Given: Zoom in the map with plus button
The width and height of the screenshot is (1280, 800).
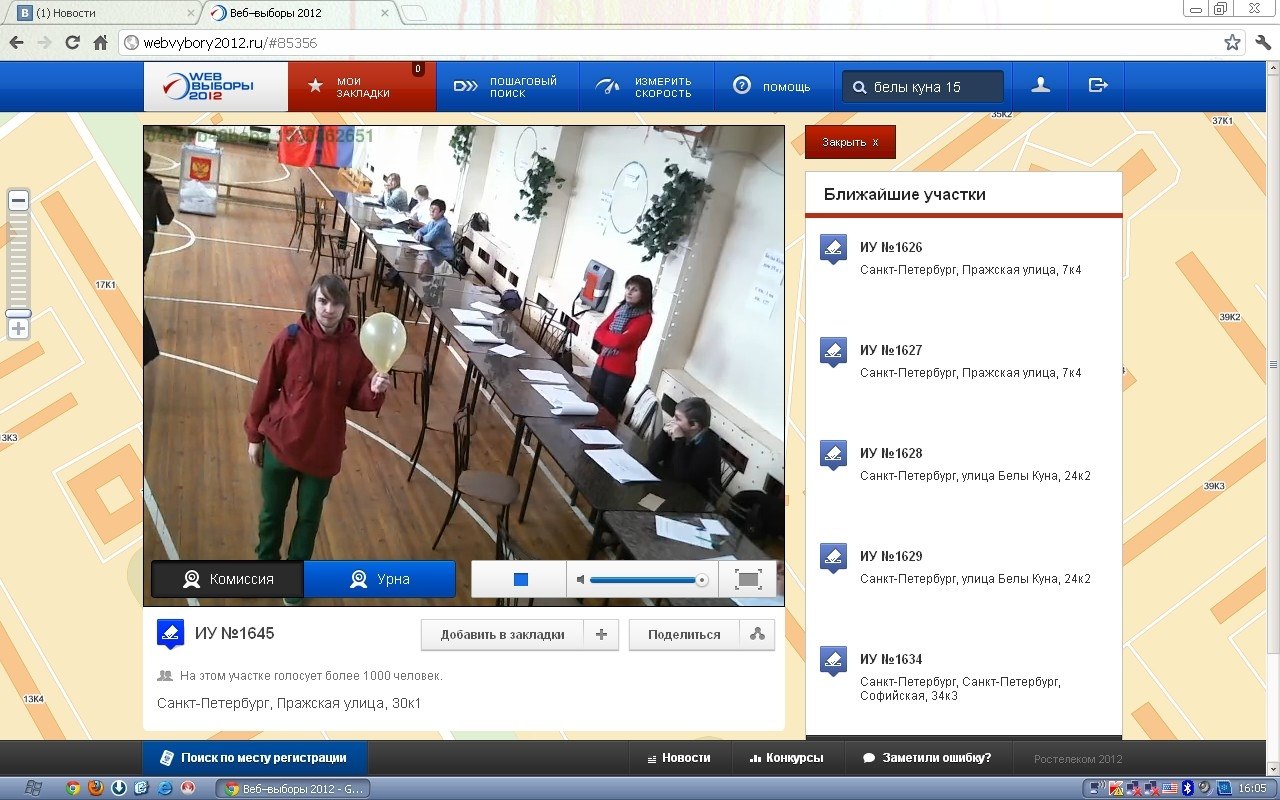Looking at the screenshot, I should 18,329.
